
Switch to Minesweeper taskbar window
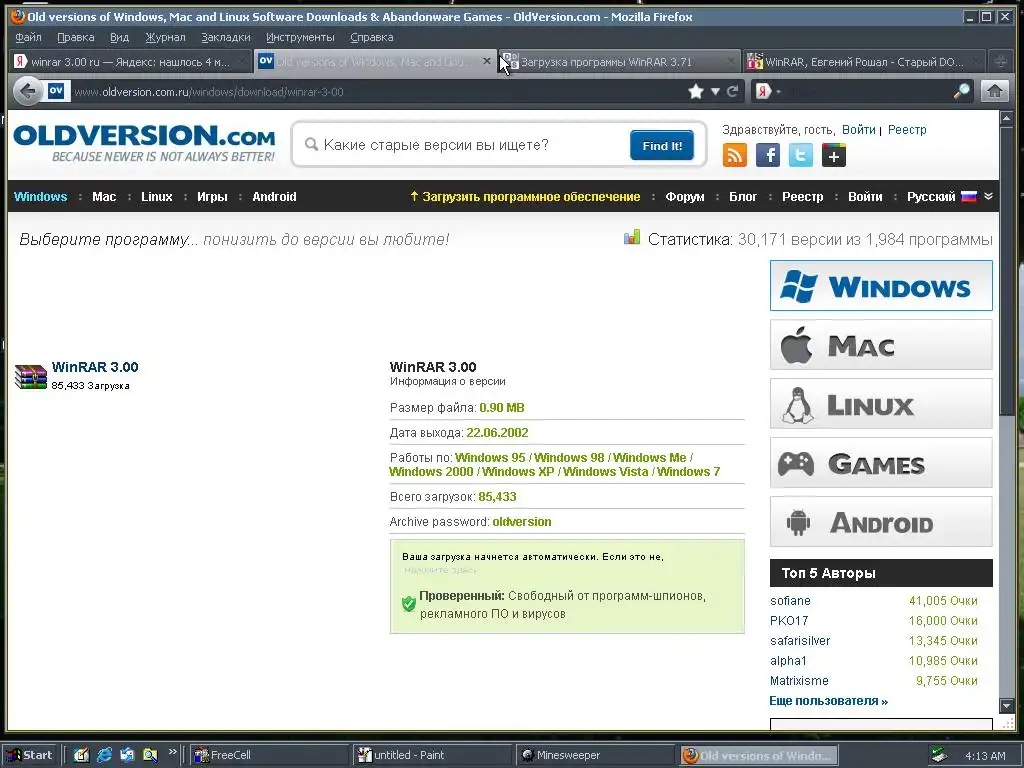click(596, 755)
